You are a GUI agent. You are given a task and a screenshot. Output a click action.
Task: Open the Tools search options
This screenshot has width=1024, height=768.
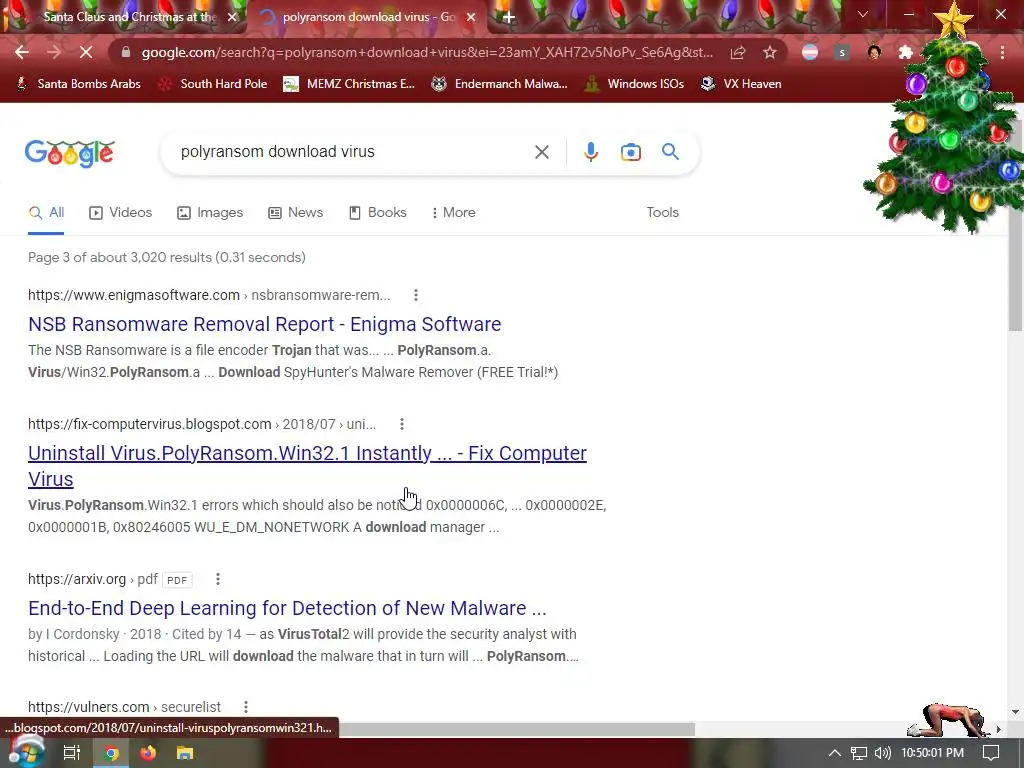click(x=662, y=213)
